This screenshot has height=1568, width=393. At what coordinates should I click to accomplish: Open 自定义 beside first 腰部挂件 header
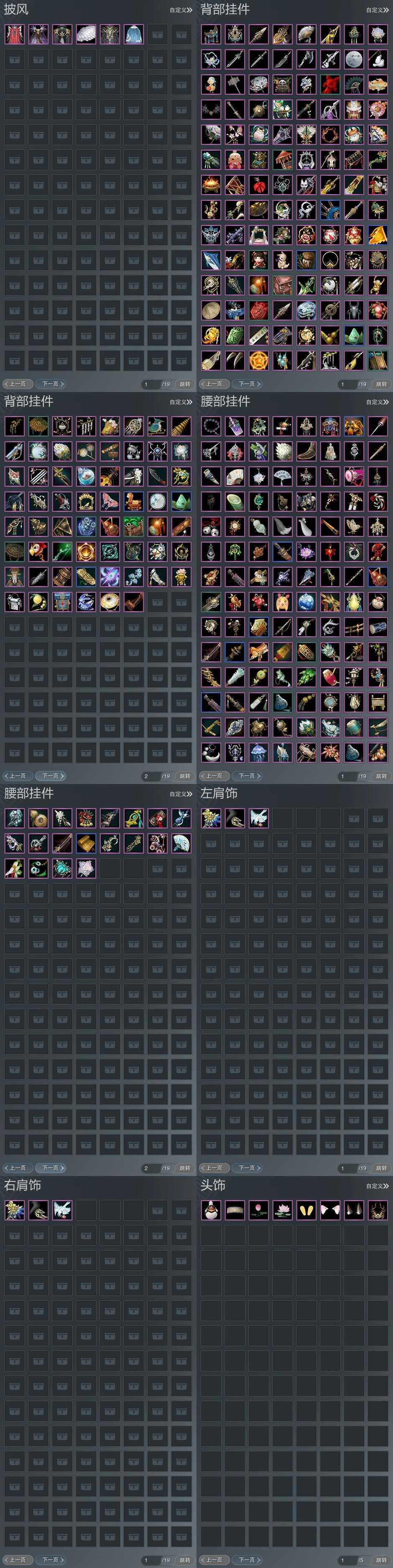(x=377, y=402)
